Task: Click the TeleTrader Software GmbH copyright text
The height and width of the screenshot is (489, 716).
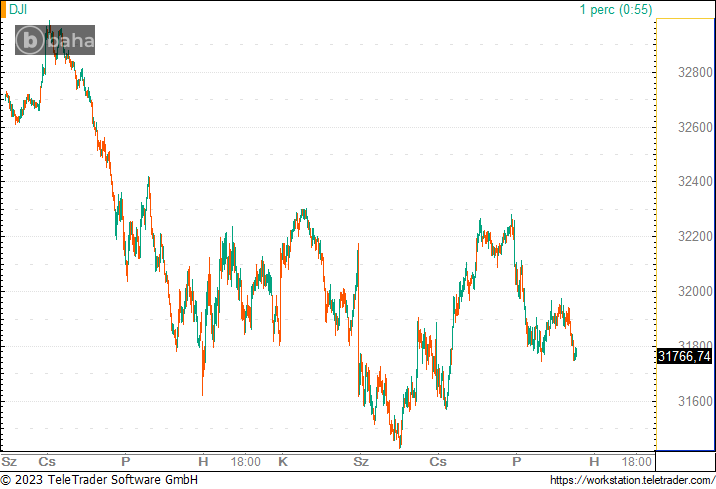Action: (98, 481)
